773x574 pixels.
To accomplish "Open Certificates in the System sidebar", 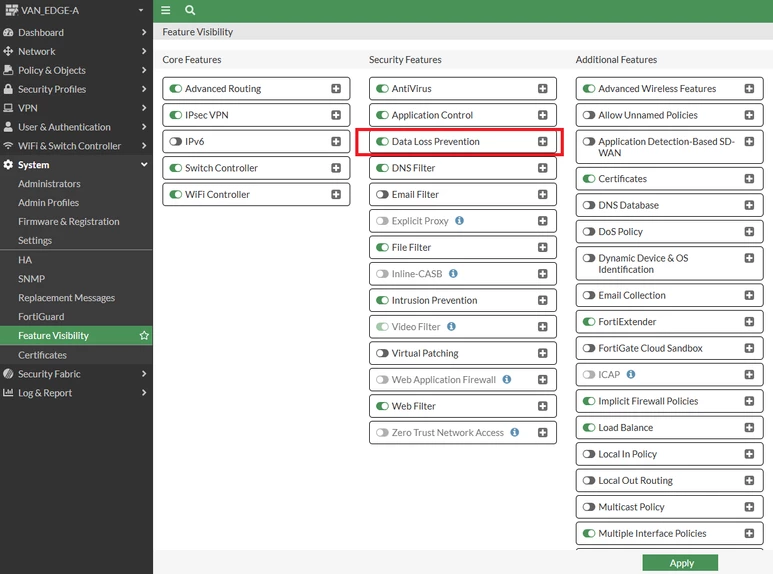I will [x=42, y=355].
